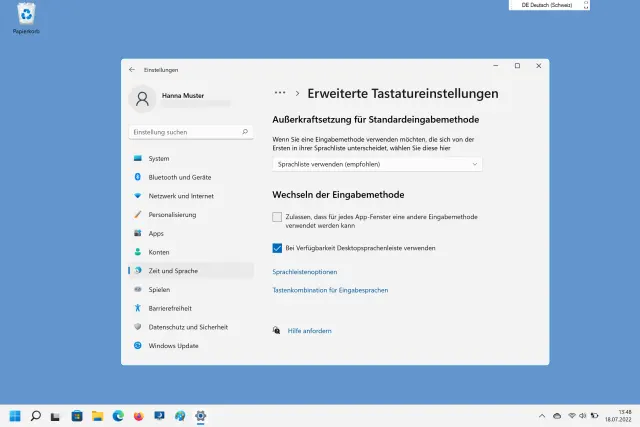The height and width of the screenshot is (427, 640).
Task: Launch Microsoft Store from taskbar
Action: [77, 416]
